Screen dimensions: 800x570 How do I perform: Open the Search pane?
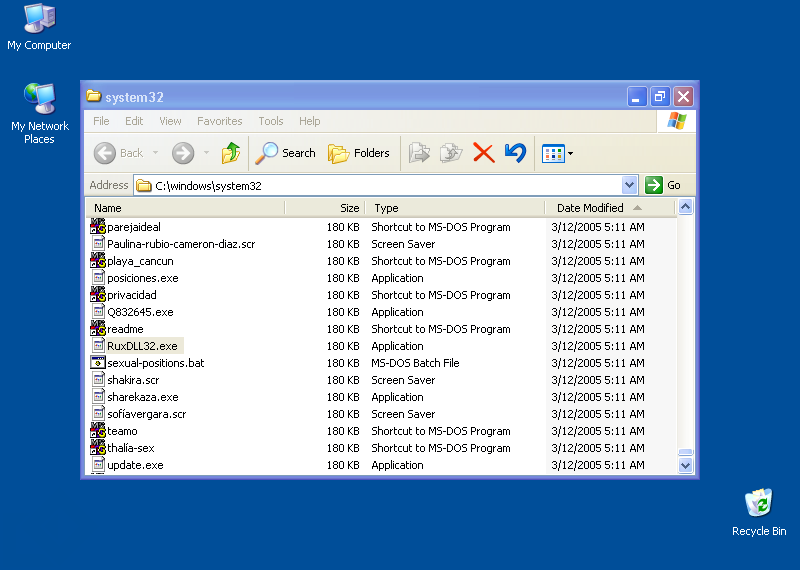[286, 153]
